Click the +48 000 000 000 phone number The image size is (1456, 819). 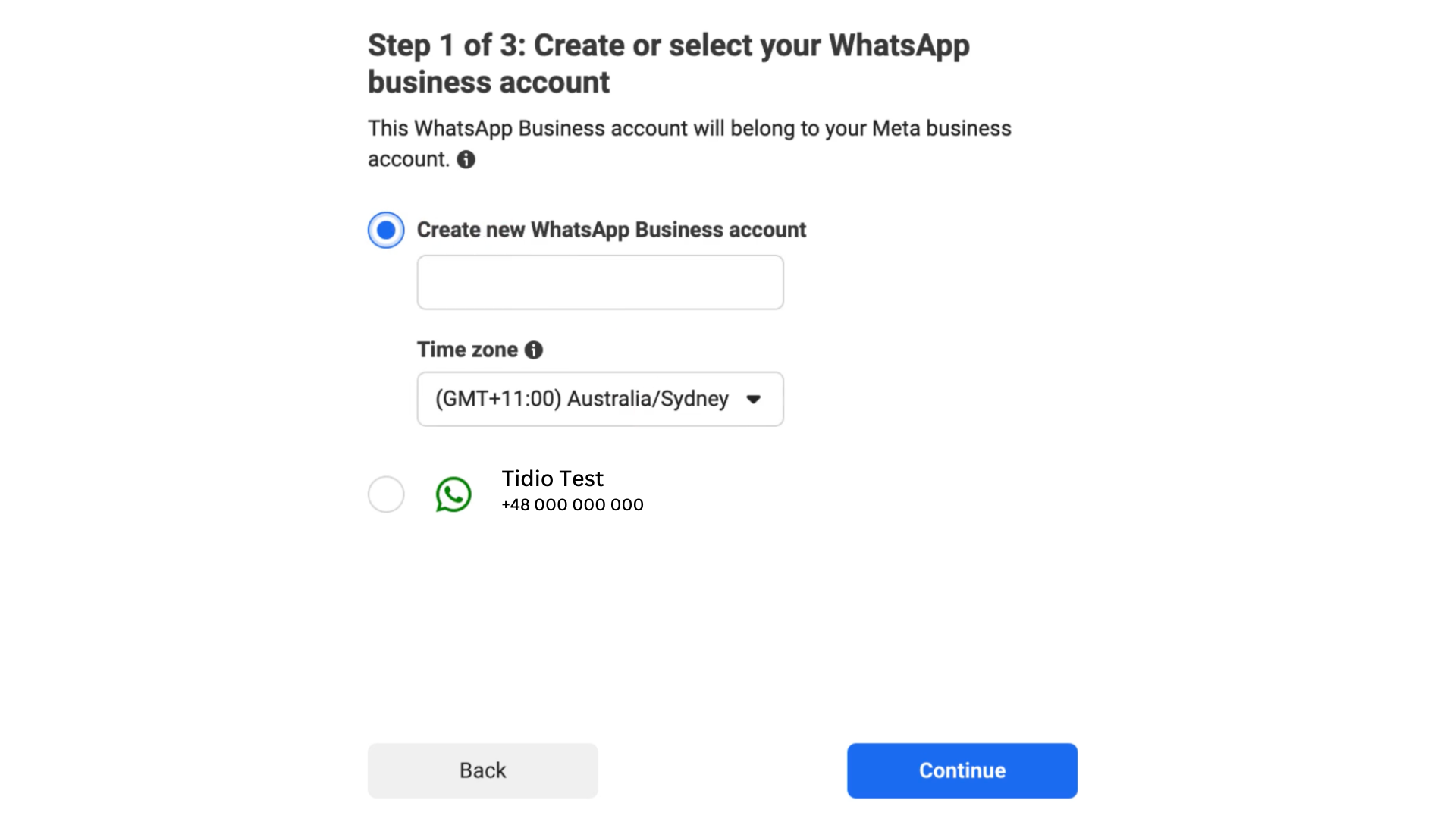pos(573,505)
